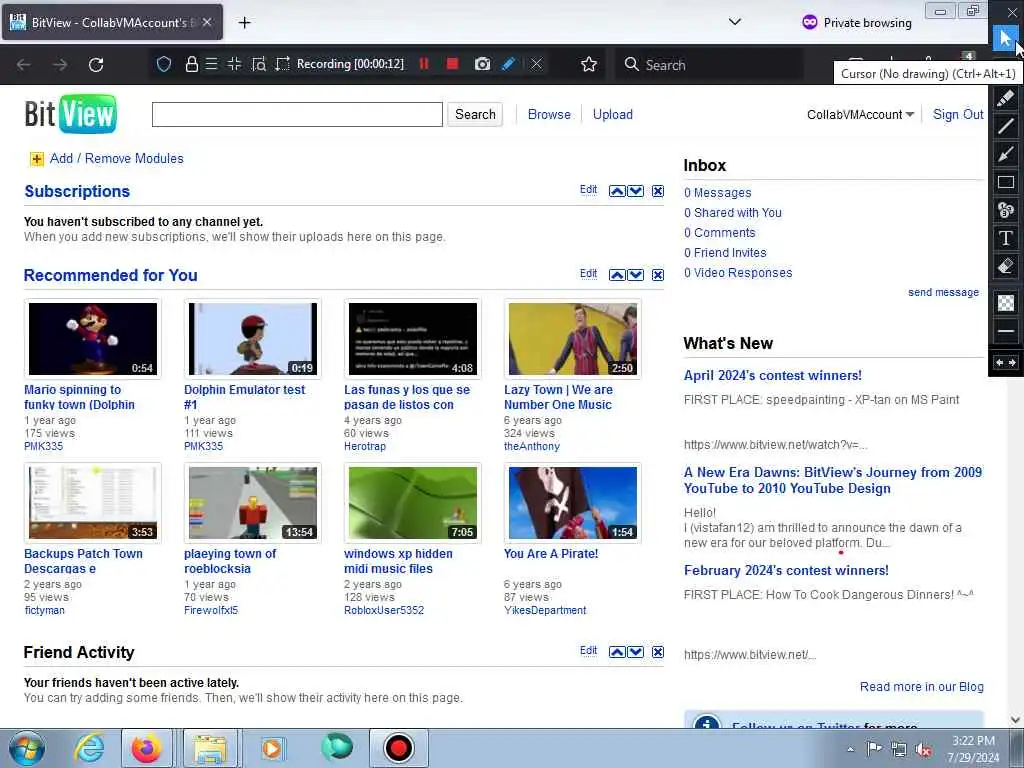Close the Recommended for You module
This screenshot has height=768, width=1024.
click(x=658, y=275)
